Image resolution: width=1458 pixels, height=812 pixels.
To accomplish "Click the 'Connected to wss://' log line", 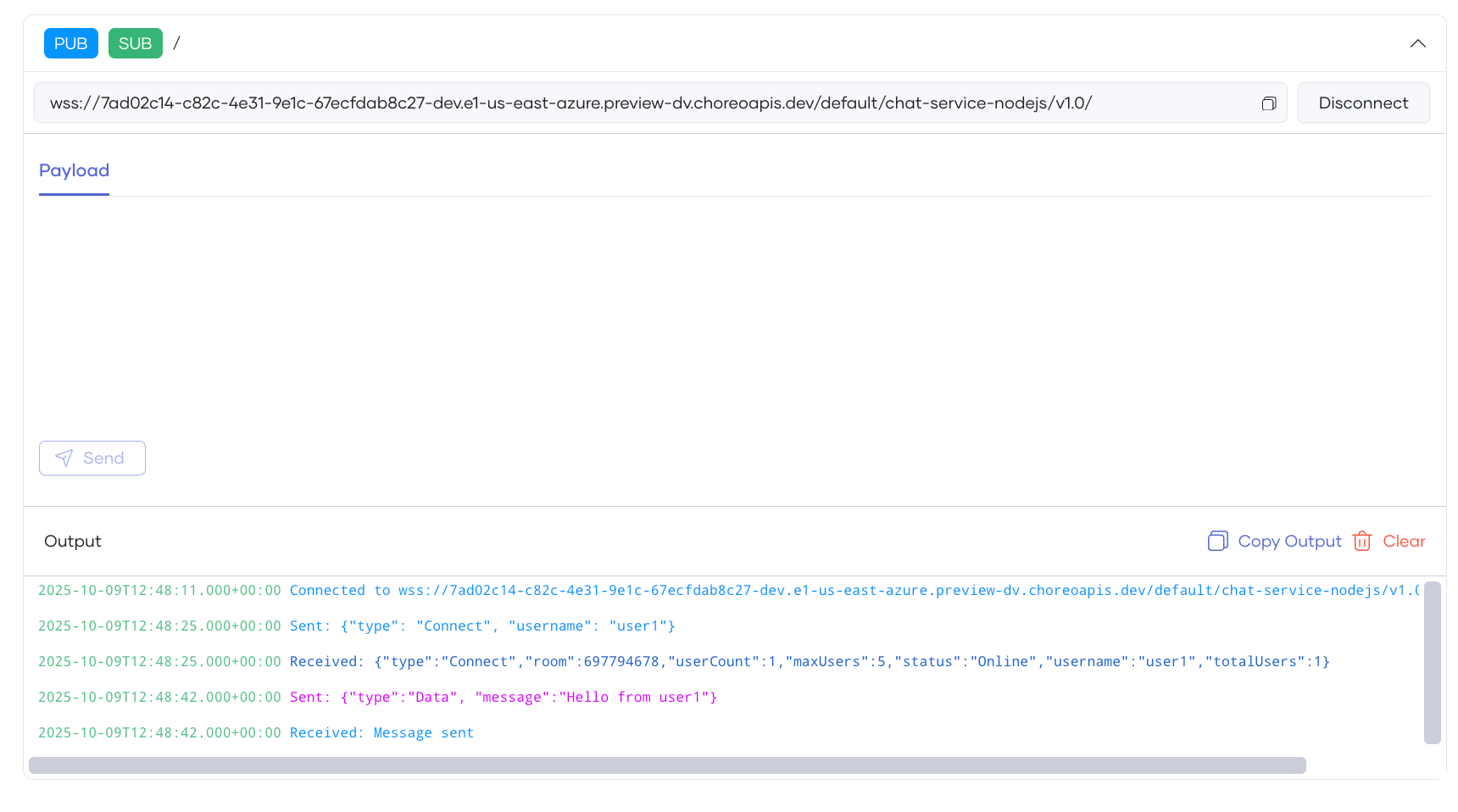I will (729, 591).
